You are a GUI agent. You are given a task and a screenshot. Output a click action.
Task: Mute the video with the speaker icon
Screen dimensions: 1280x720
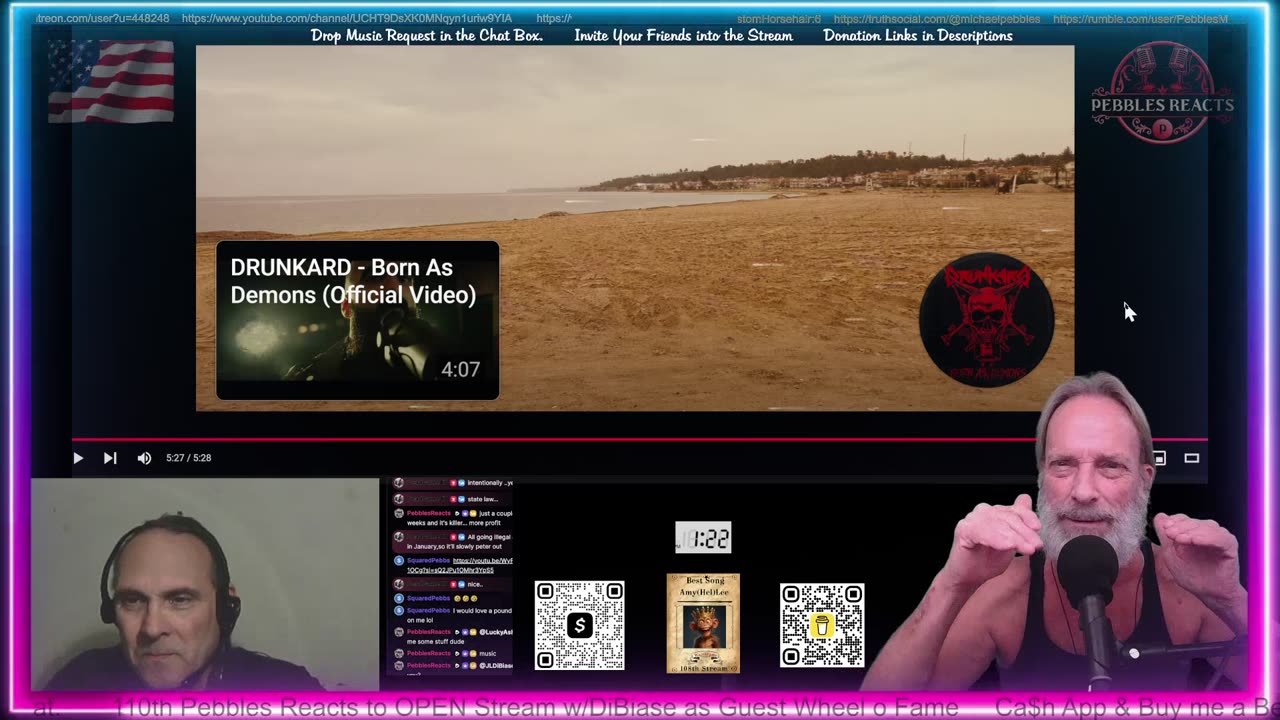144,458
